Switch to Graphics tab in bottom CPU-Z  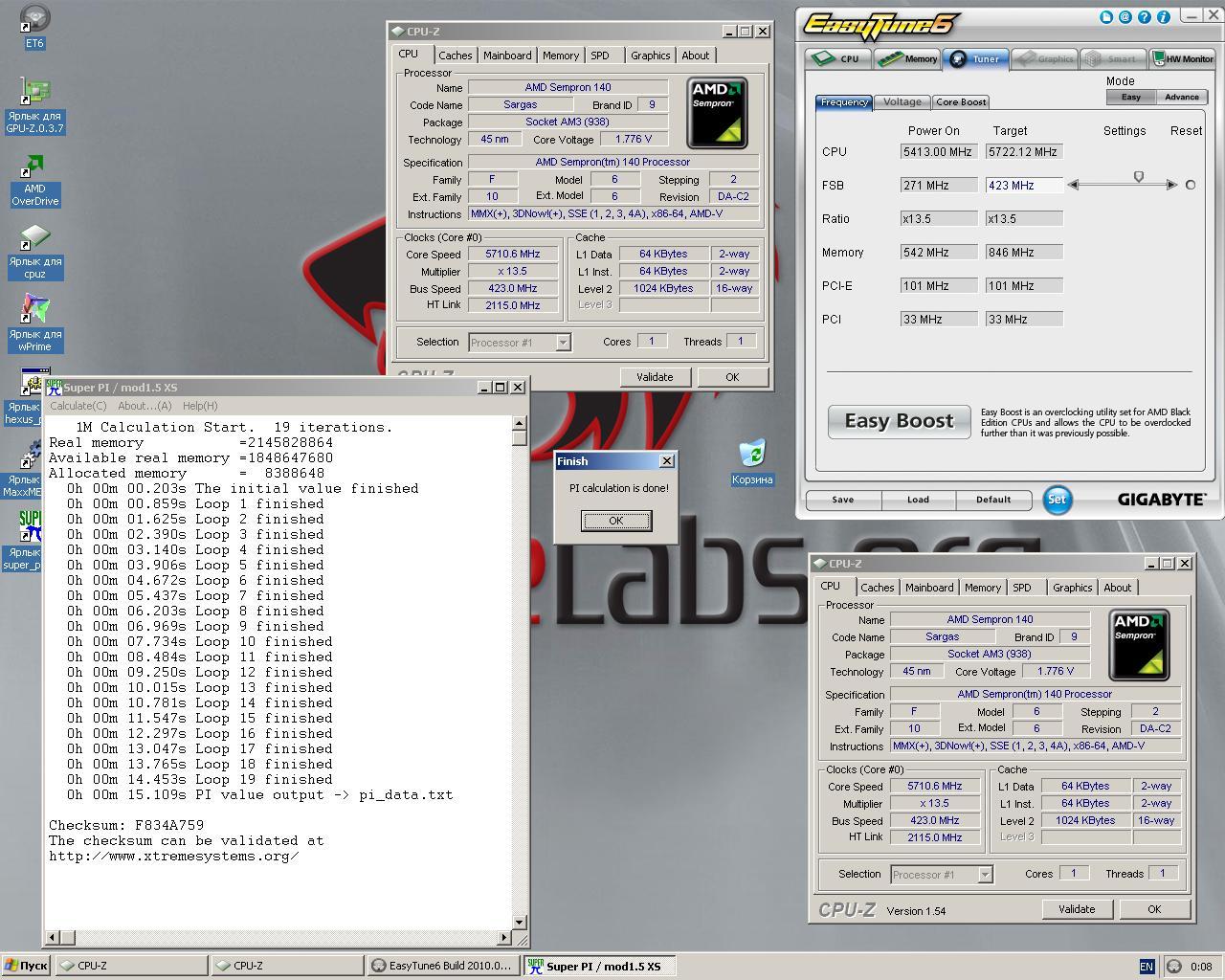(1072, 588)
